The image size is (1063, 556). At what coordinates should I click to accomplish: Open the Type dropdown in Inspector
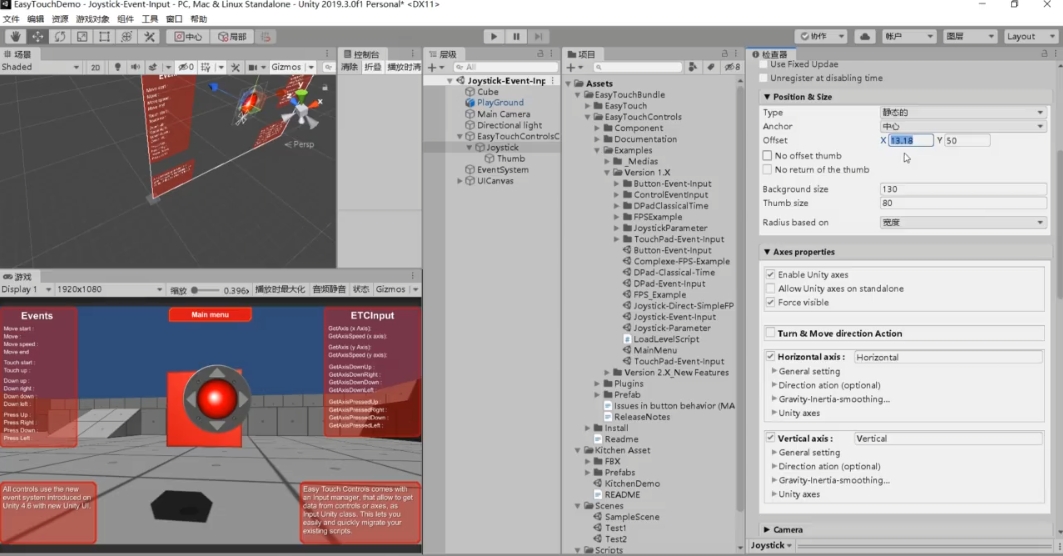[x=963, y=113]
